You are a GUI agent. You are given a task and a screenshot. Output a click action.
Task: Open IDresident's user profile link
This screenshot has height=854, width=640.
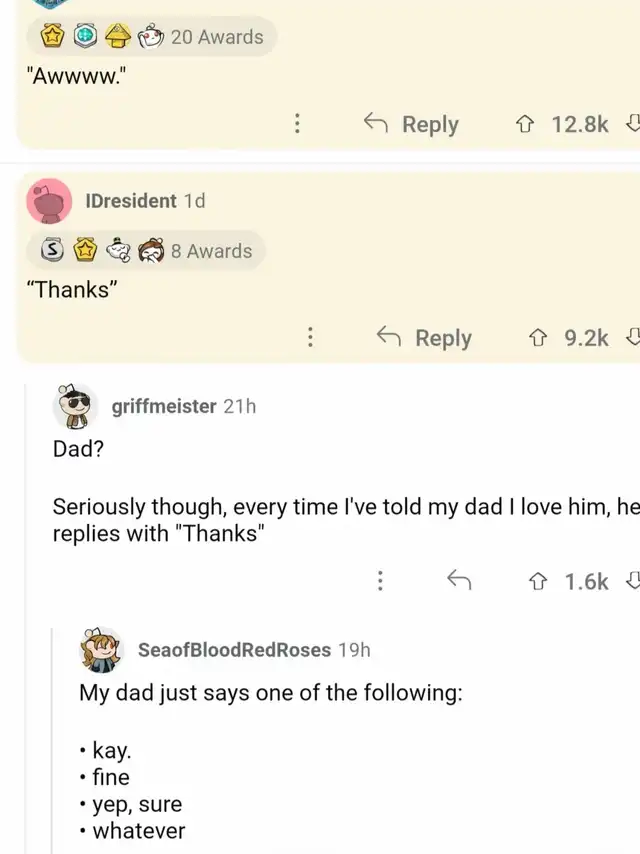click(x=132, y=200)
